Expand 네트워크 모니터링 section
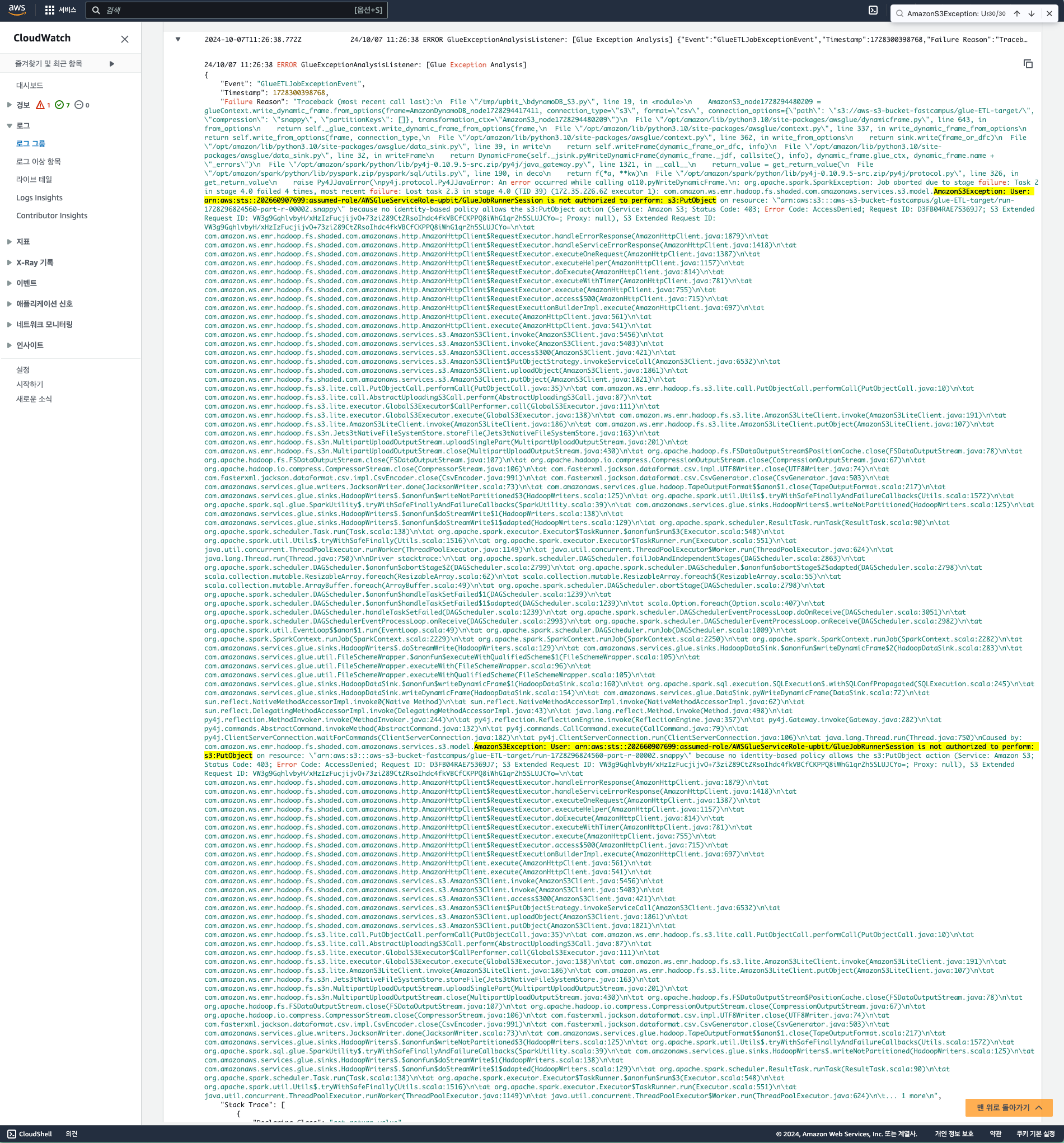The height and width of the screenshot is (1143, 1064). [x=9, y=324]
